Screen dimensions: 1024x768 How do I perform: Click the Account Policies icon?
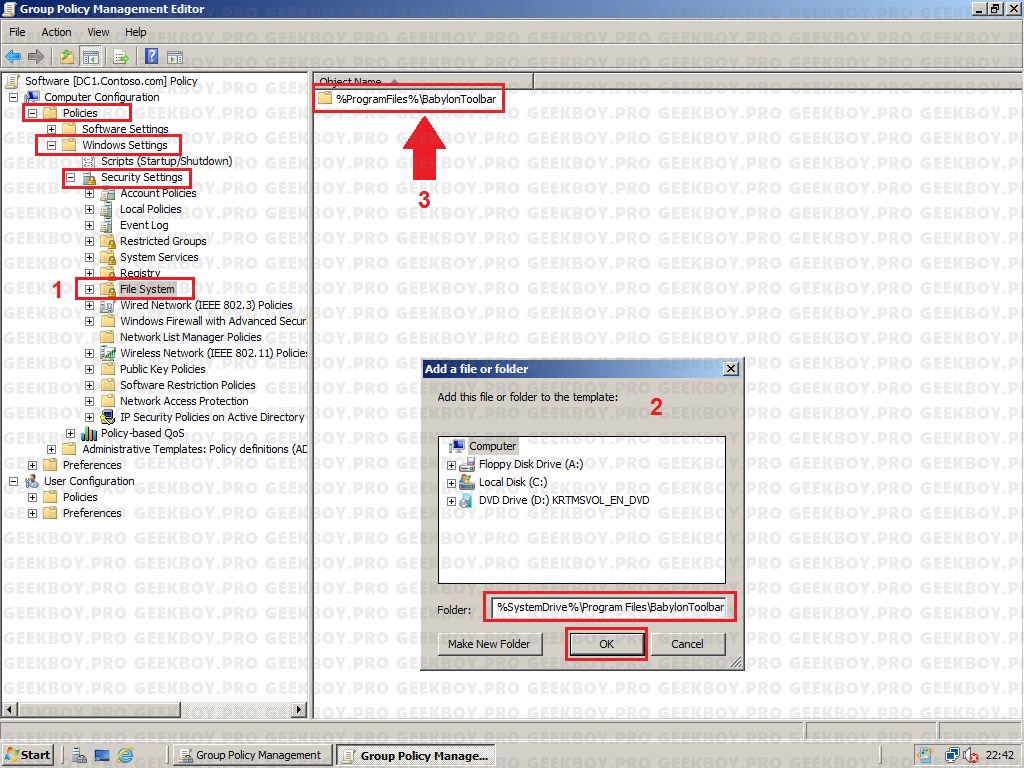[x=108, y=193]
